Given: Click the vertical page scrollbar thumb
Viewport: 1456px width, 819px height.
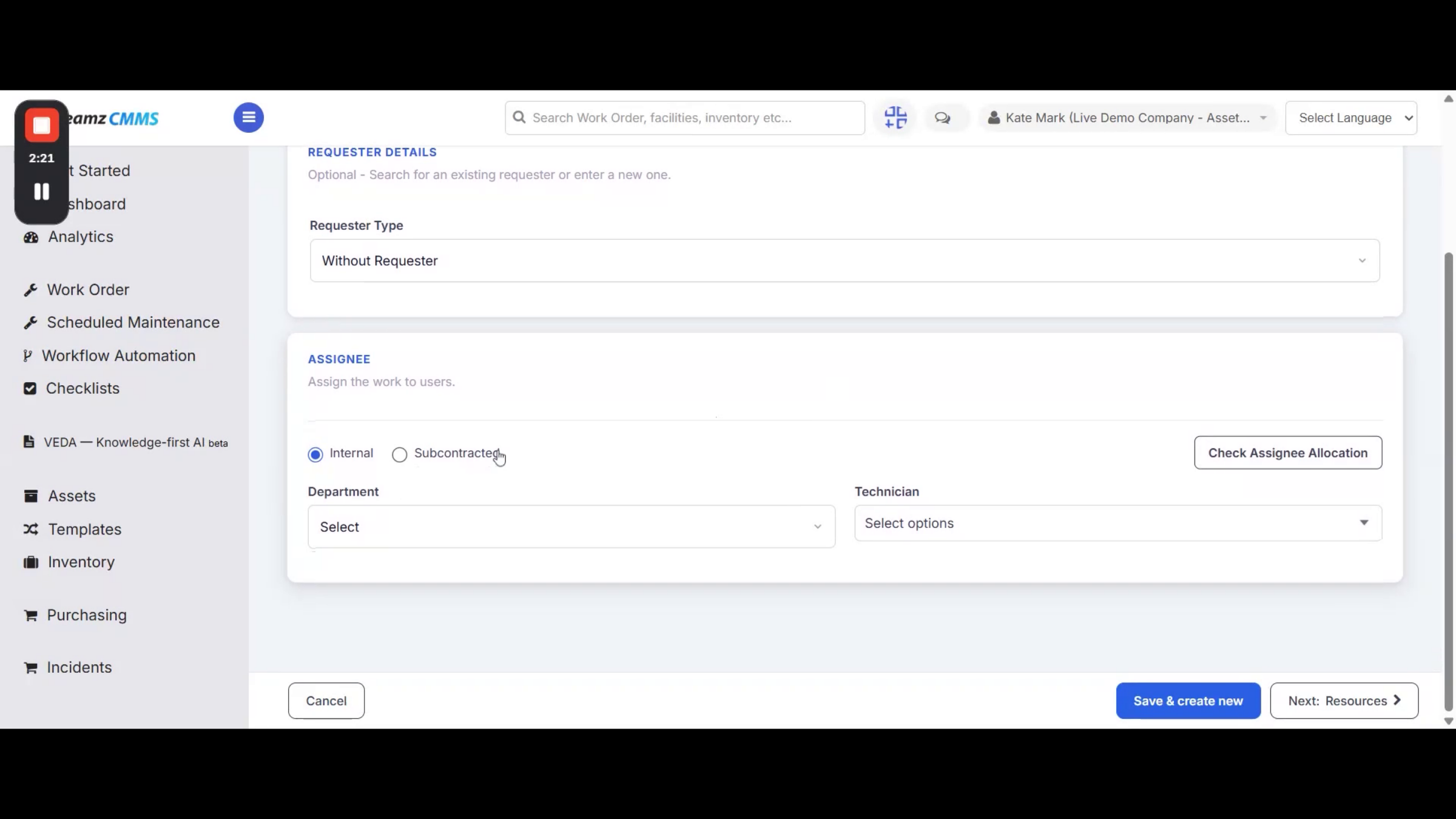Looking at the screenshot, I should [1449, 482].
